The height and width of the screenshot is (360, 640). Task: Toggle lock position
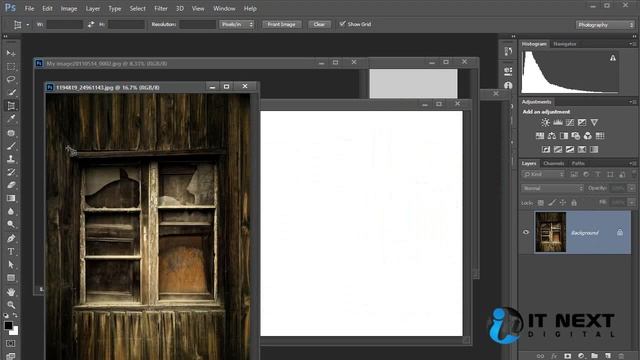point(563,202)
